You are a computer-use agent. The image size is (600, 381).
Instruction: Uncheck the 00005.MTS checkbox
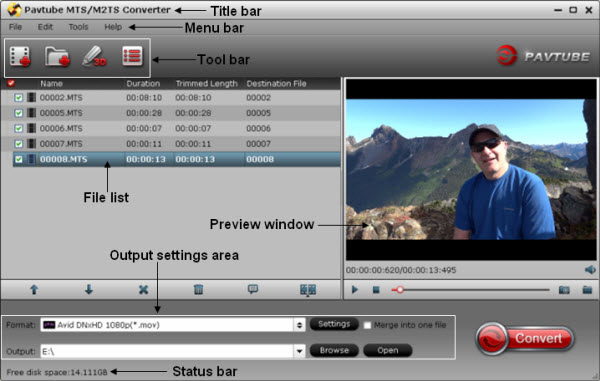18,113
